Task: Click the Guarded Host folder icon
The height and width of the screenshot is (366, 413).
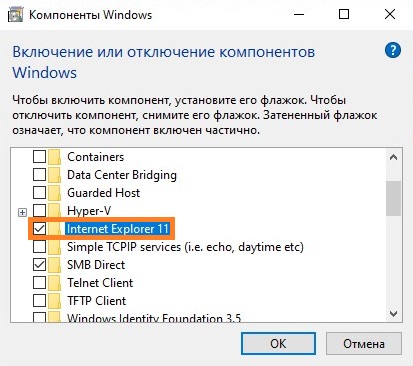Action: [x=54, y=193]
